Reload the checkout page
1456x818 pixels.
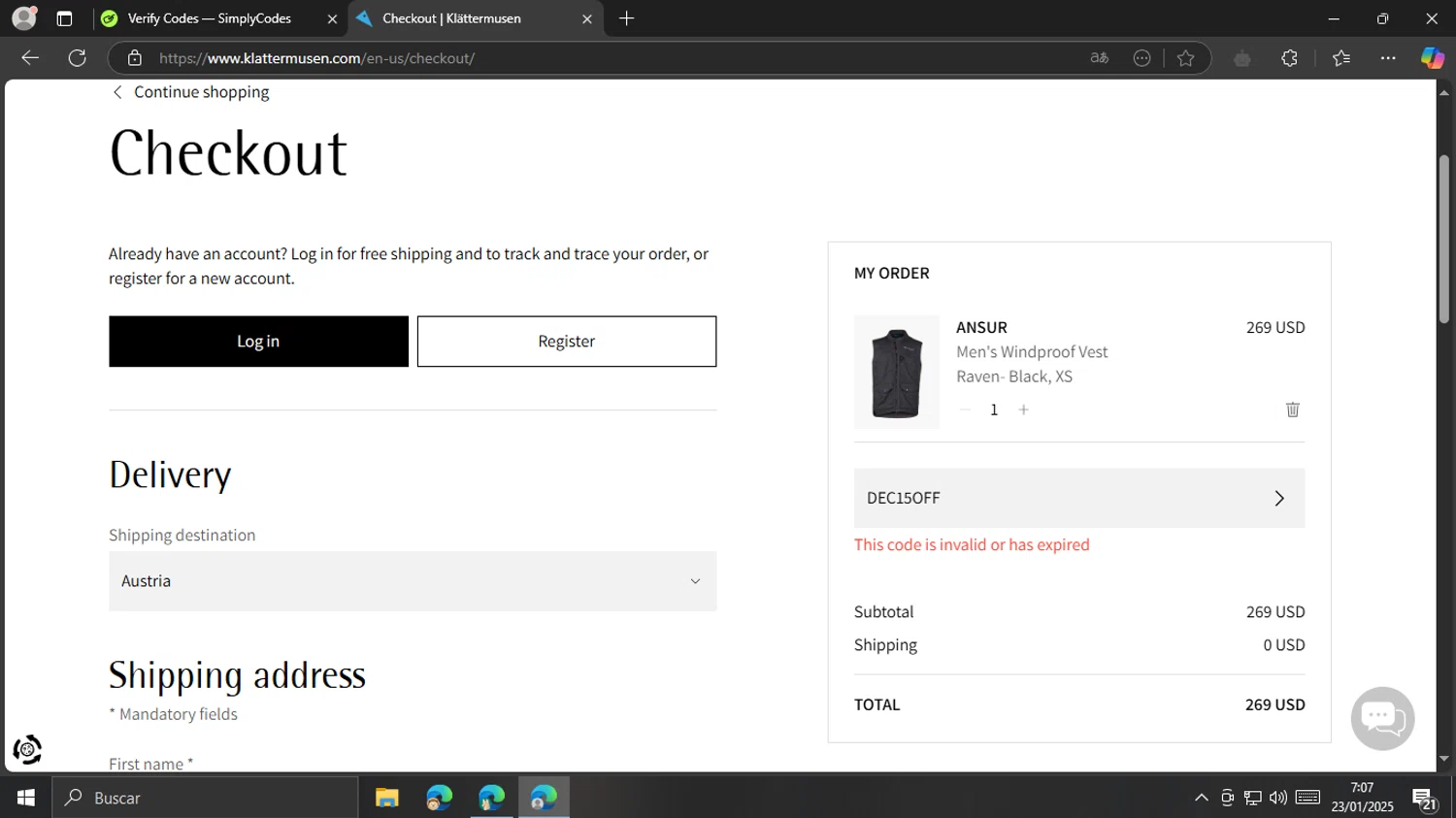click(78, 58)
